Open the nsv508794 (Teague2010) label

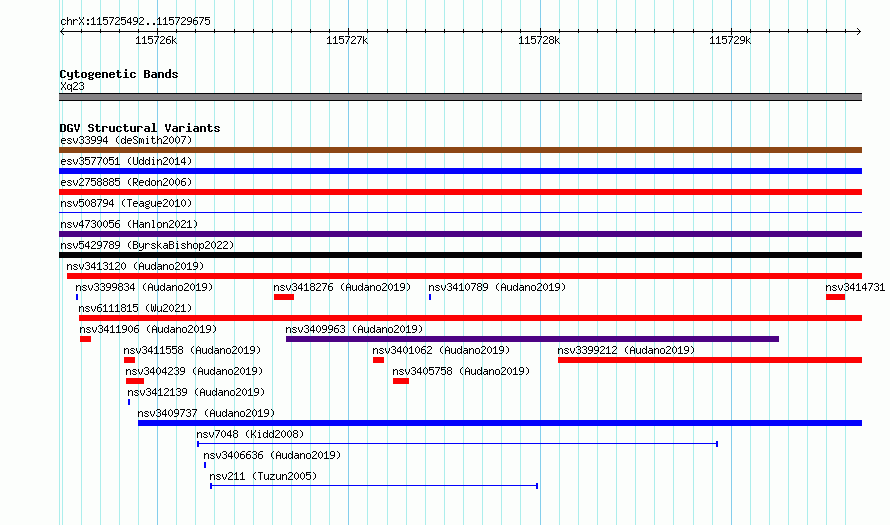[x=126, y=203]
